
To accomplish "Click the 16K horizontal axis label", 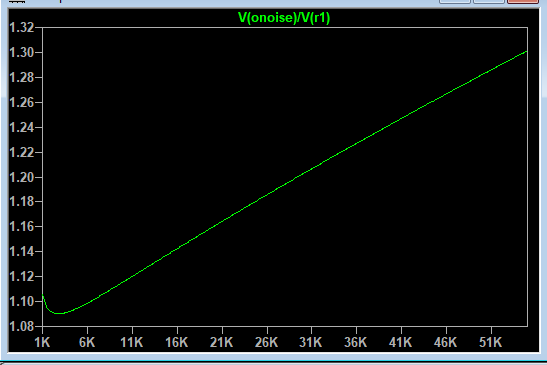I will (177, 342).
